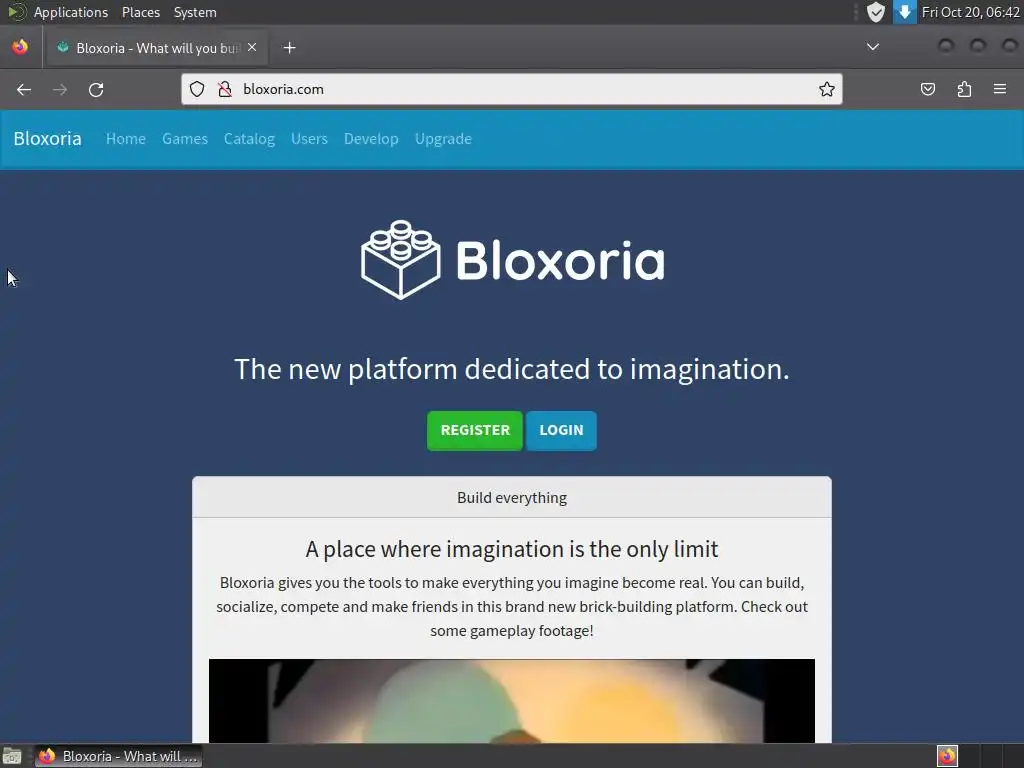Click the reload page icon

96,89
